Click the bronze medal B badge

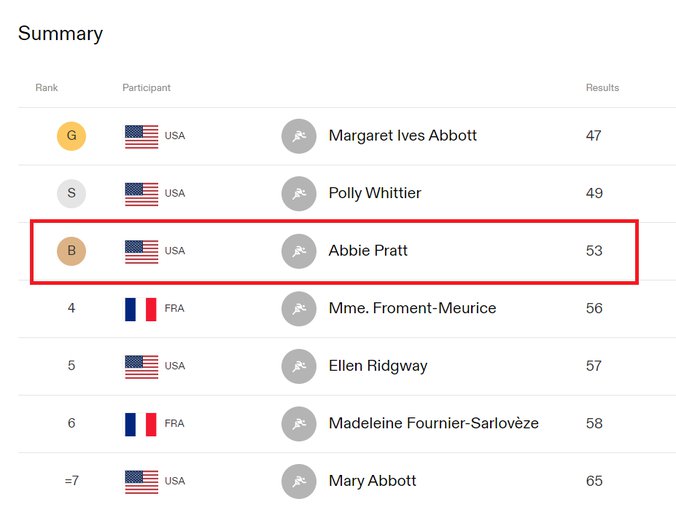click(72, 251)
